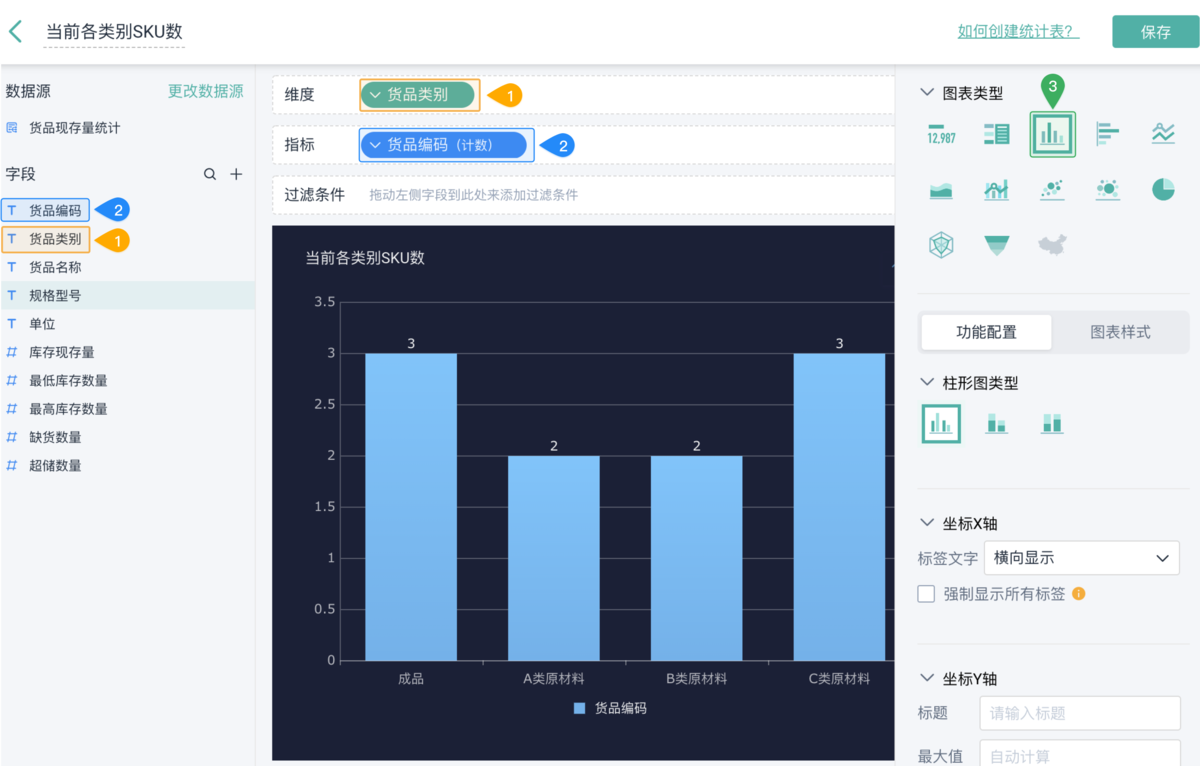Screen dimensions: 1200x766
Task: Select the KPI number card chart type
Action: [941, 133]
